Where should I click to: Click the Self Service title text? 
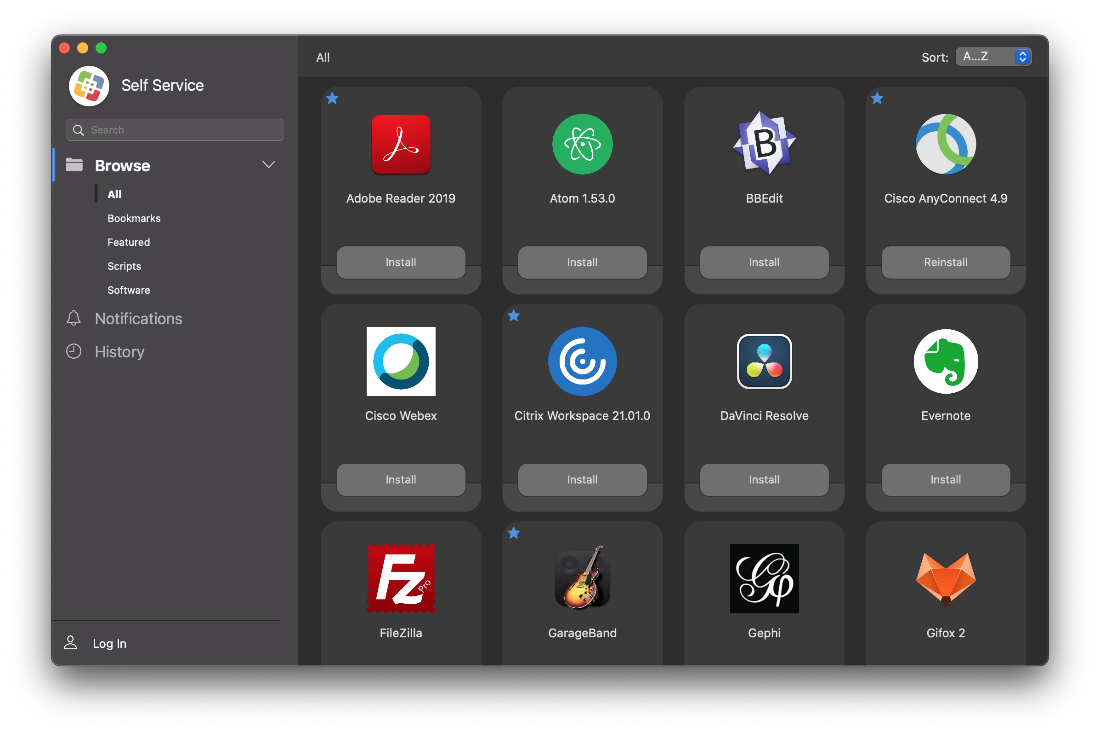(x=162, y=86)
